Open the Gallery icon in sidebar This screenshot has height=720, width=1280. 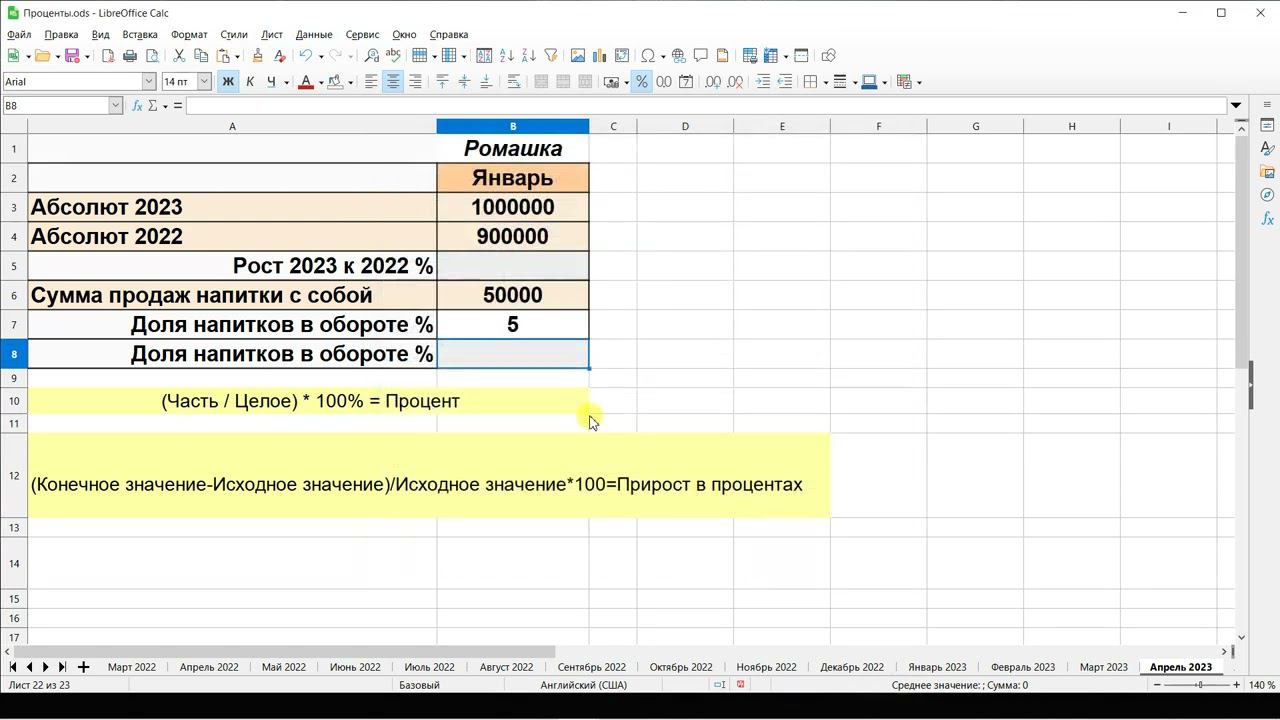[1267, 172]
